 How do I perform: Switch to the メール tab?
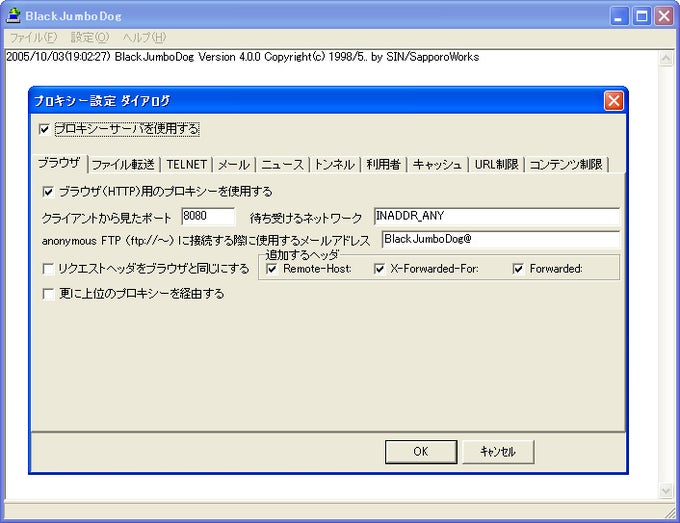234,165
